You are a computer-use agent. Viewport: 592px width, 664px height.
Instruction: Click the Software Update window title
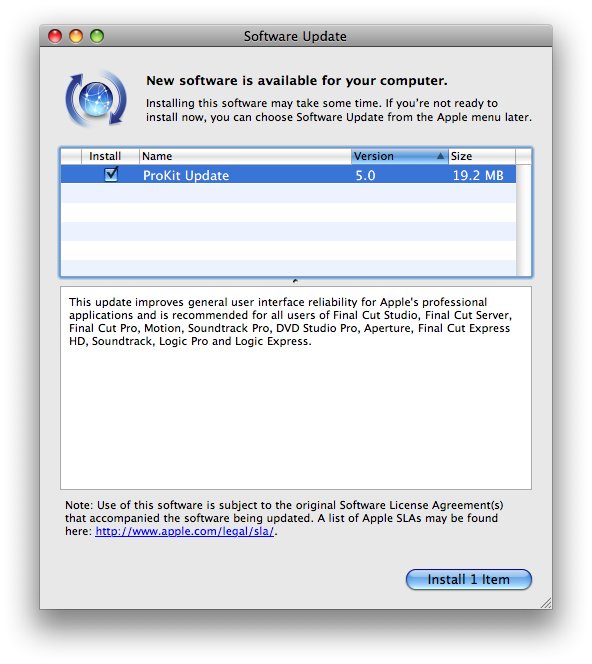[295, 36]
